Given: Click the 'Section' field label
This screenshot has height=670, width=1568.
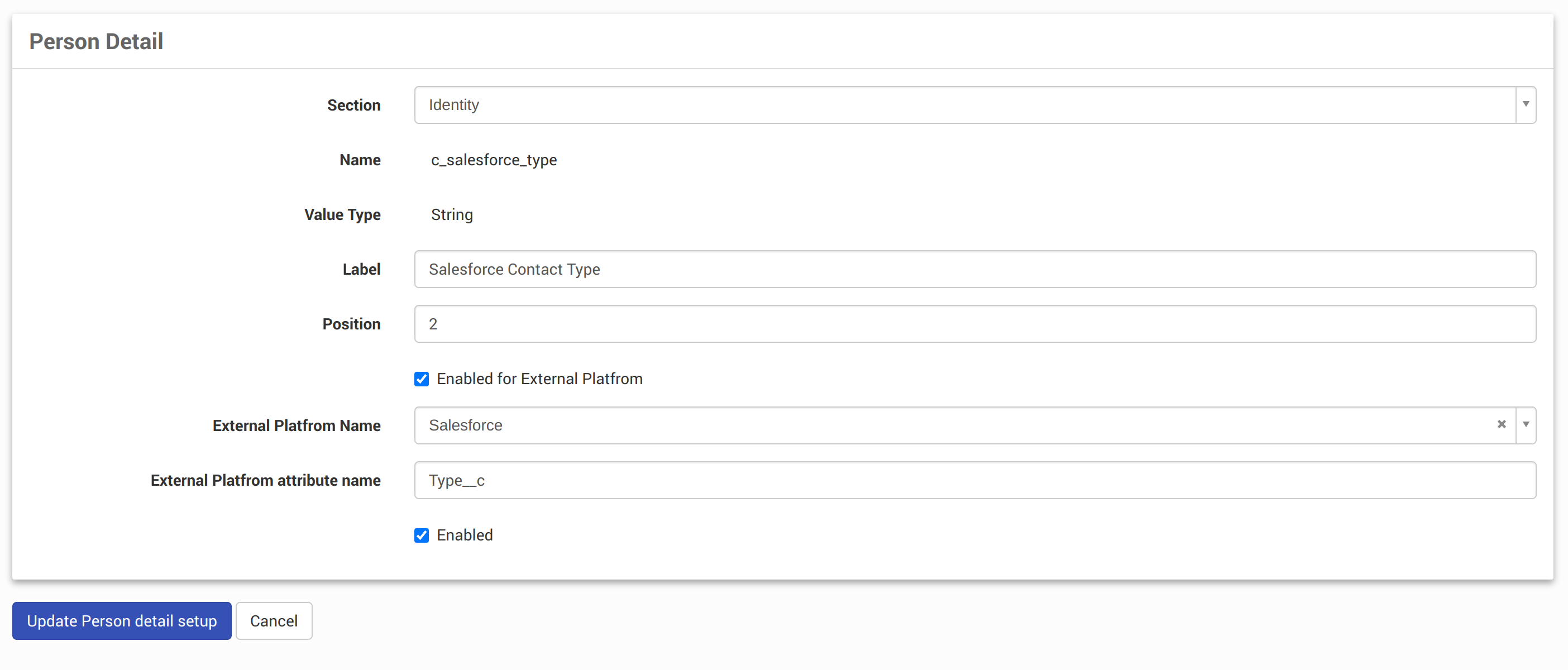Looking at the screenshot, I should 353,106.
